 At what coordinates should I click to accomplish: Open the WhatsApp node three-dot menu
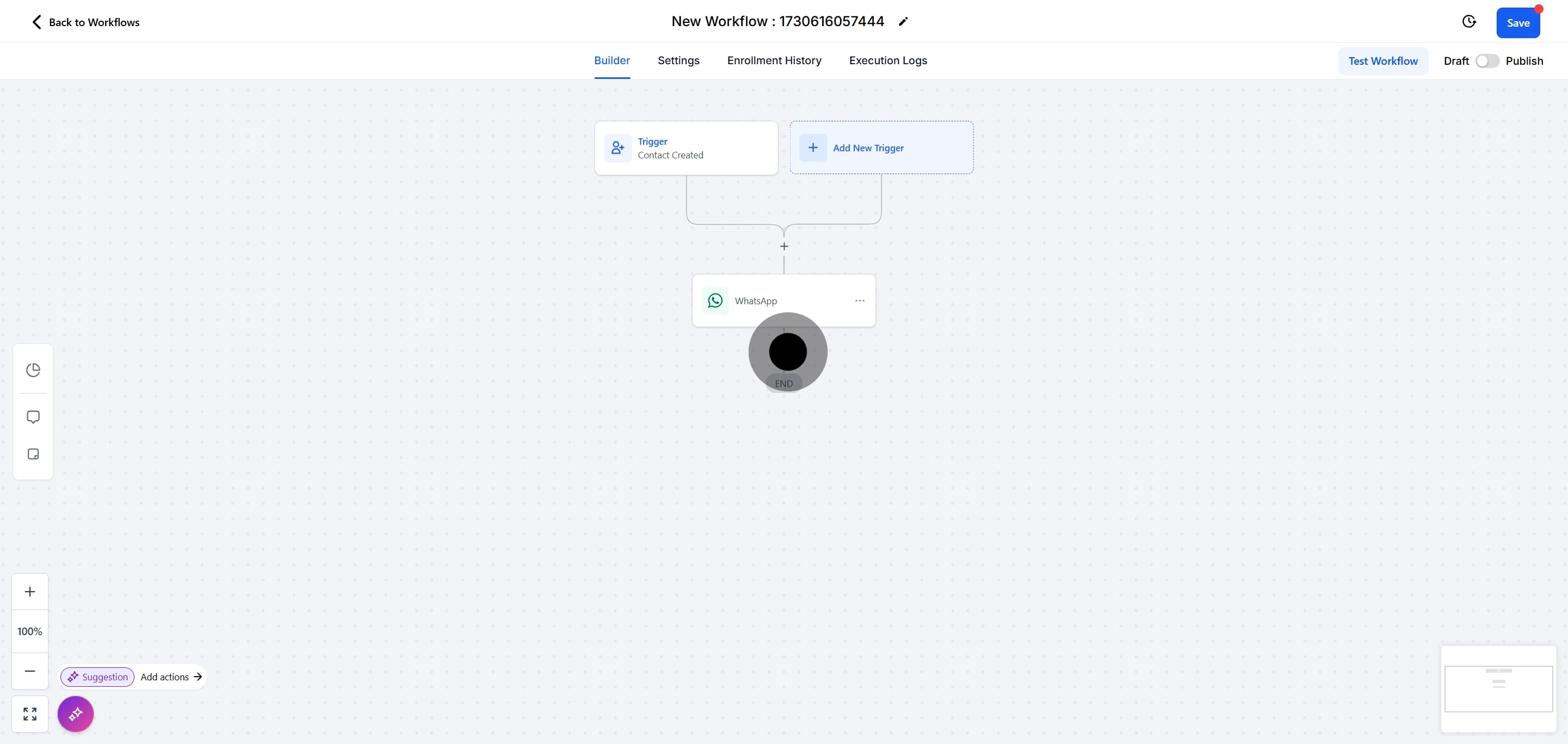(860, 300)
